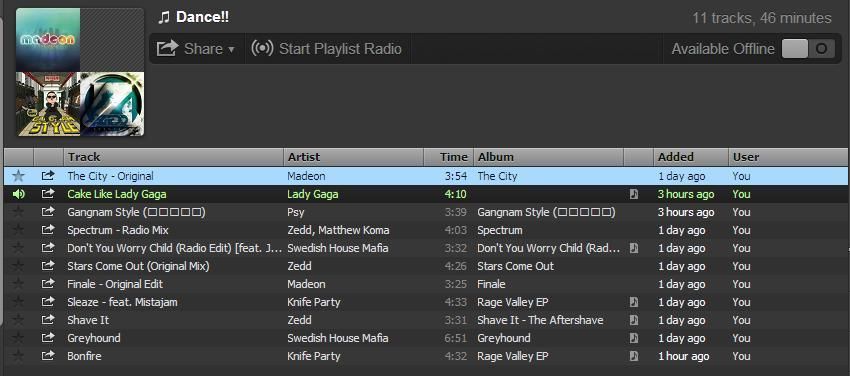Start Playlist Radio for Dance!!
This screenshot has width=850, height=376.
click(x=327, y=49)
